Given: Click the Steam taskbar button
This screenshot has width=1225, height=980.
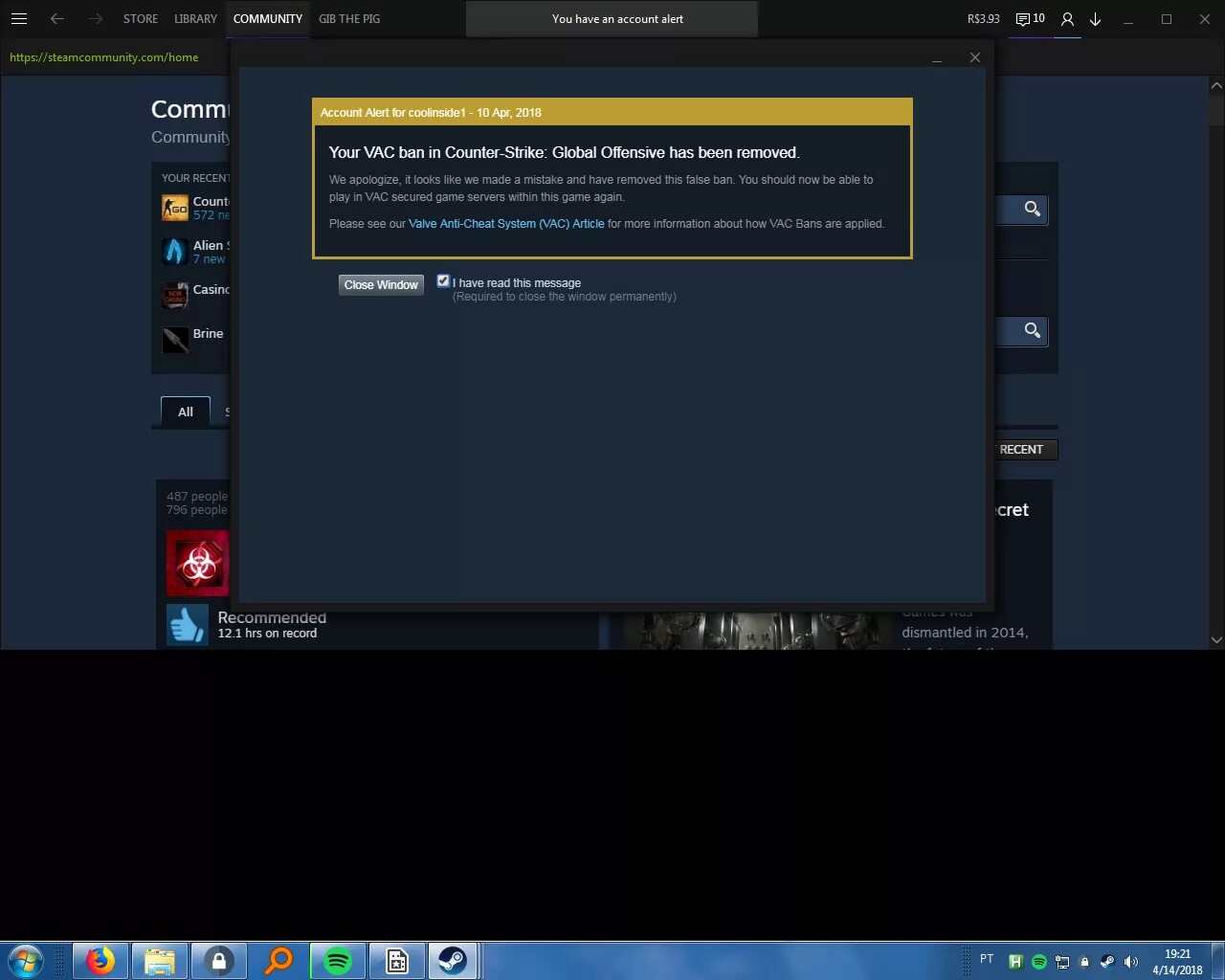Looking at the screenshot, I should (453, 960).
